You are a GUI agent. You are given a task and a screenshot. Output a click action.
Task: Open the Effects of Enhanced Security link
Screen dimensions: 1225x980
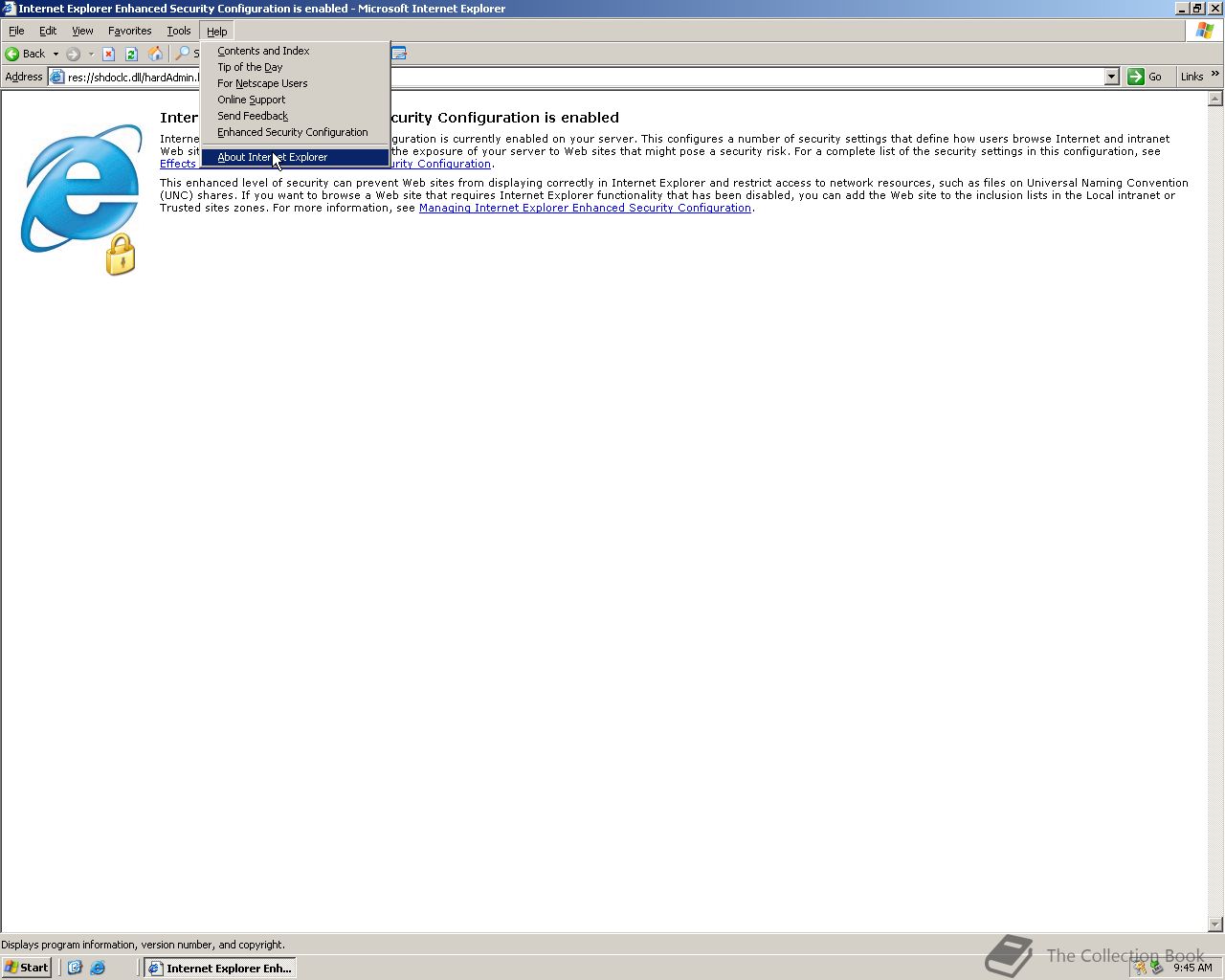178,164
